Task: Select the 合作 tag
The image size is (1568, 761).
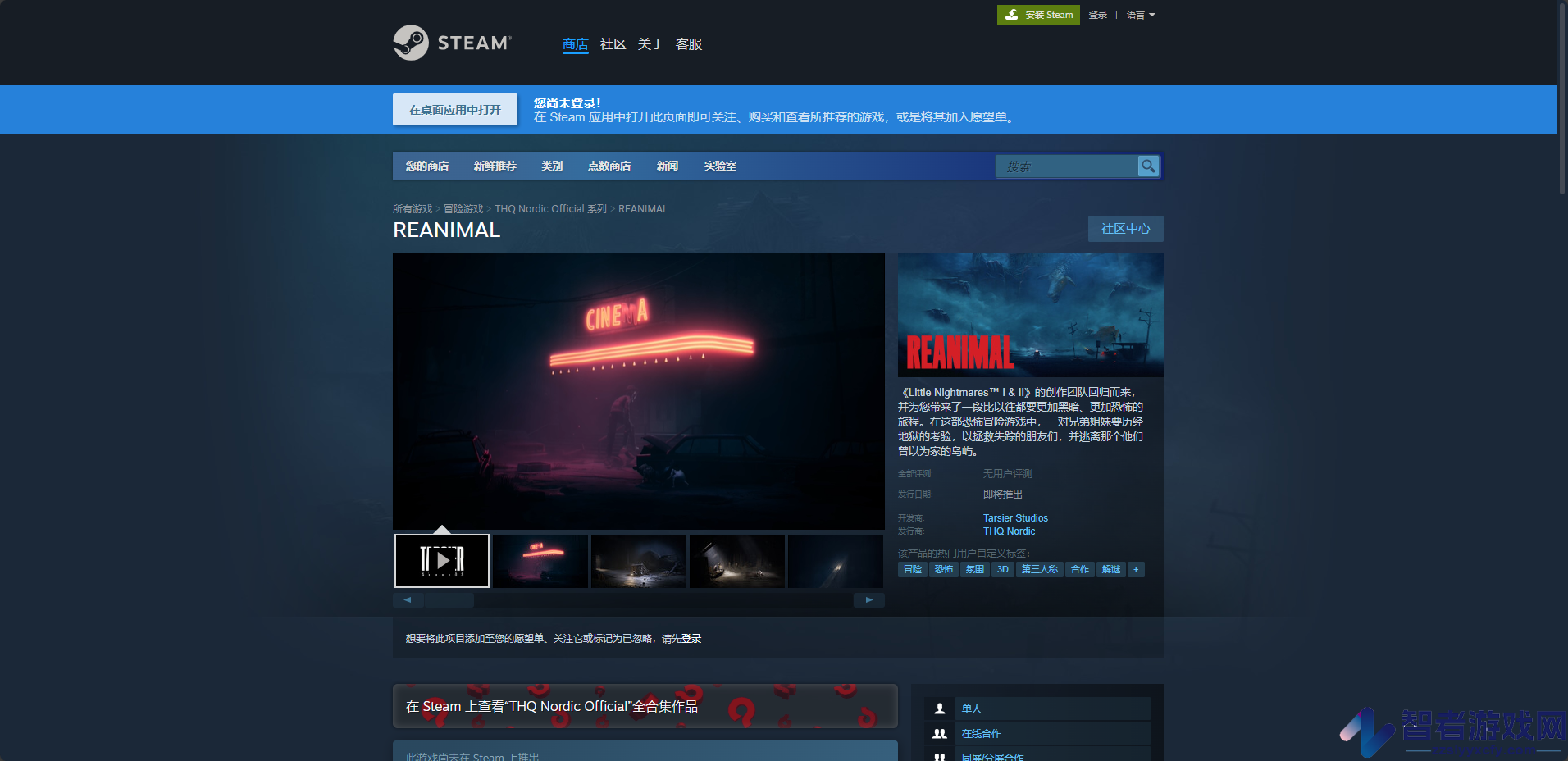Action: pyautogui.click(x=1080, y=569)
